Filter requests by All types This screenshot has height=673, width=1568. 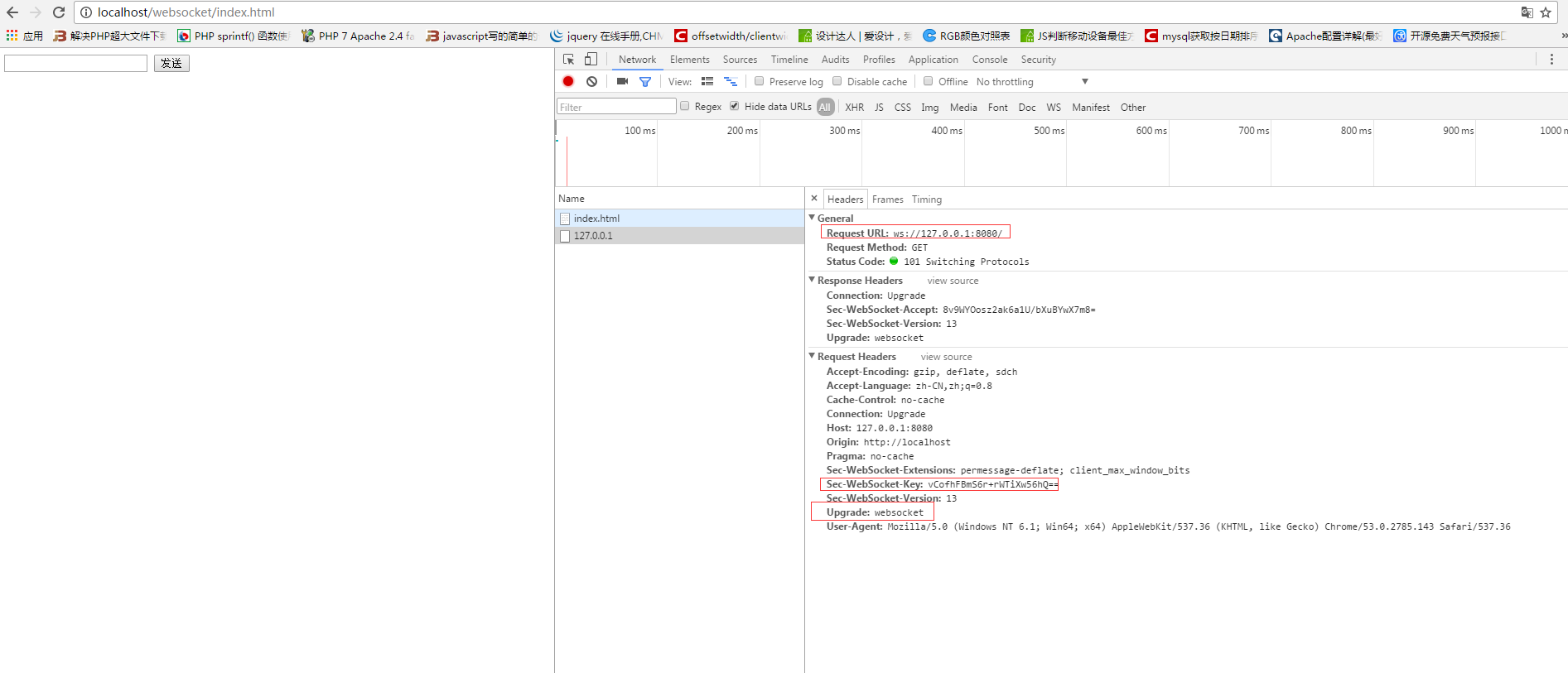[x=825, y=107]
